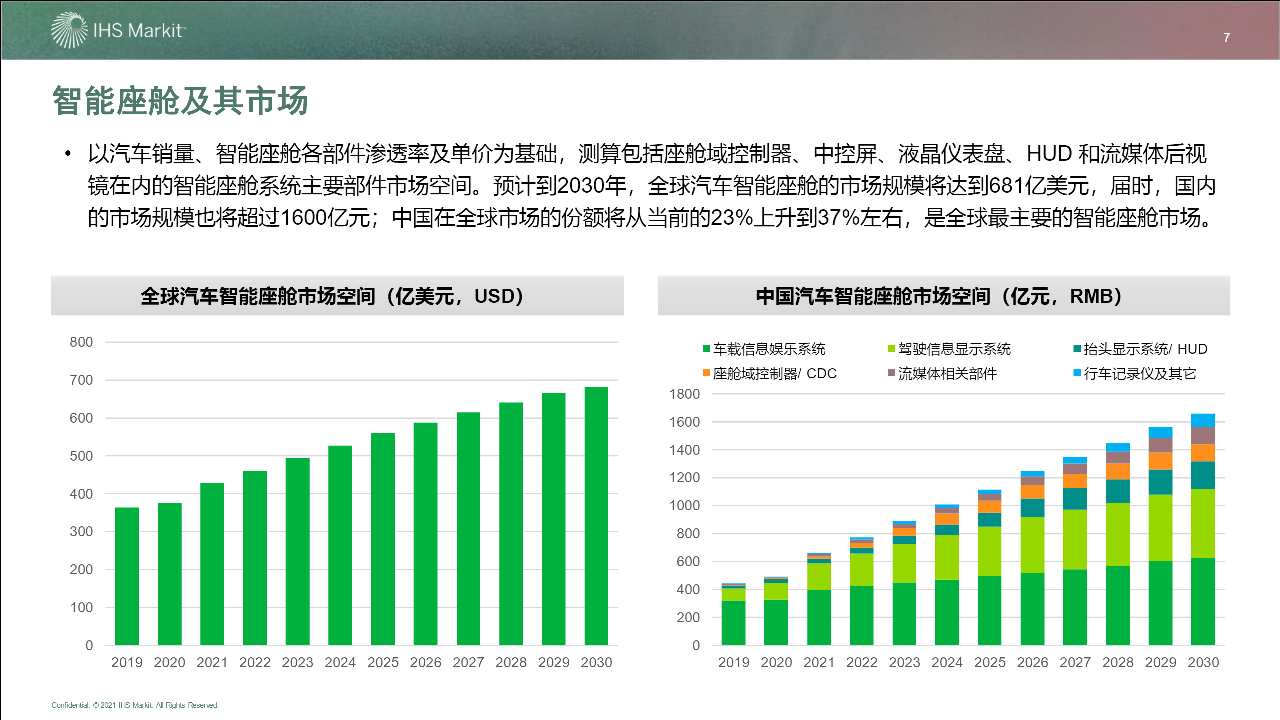The image size is (1280, 720).
Task: Click the blue 行车记录仪及其它 legend swatch
Action: [x=1076, y=374]
